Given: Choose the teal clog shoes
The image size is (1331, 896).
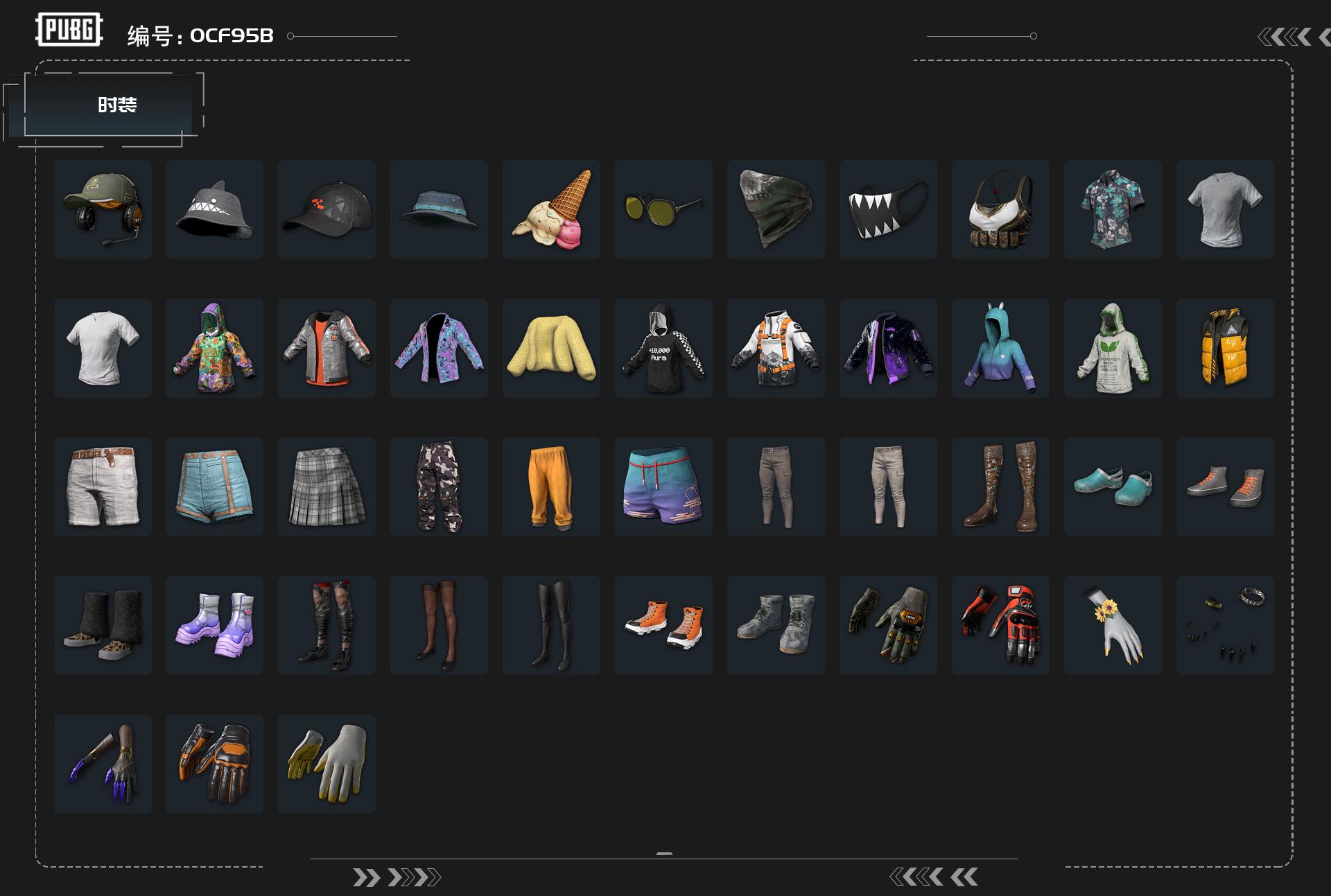Looking at the screenshot, I should pos(1113,486).
